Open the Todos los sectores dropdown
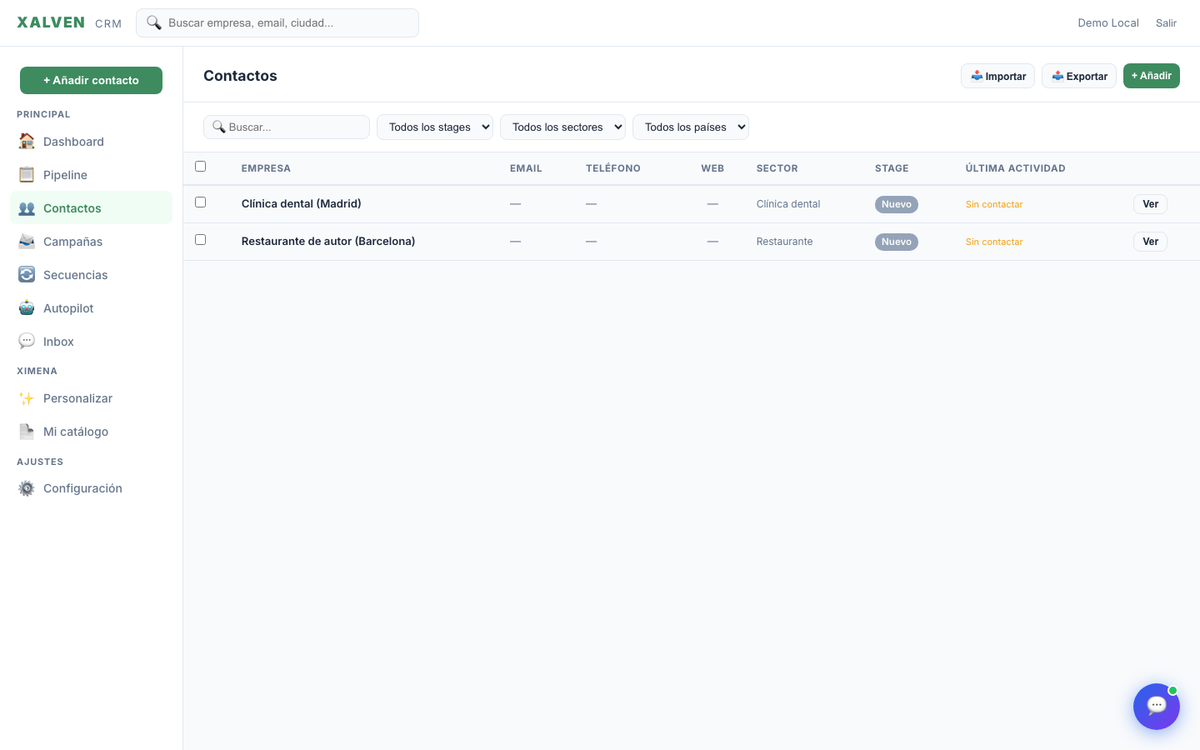This screenshot has height=750, width=1200. 563,127
